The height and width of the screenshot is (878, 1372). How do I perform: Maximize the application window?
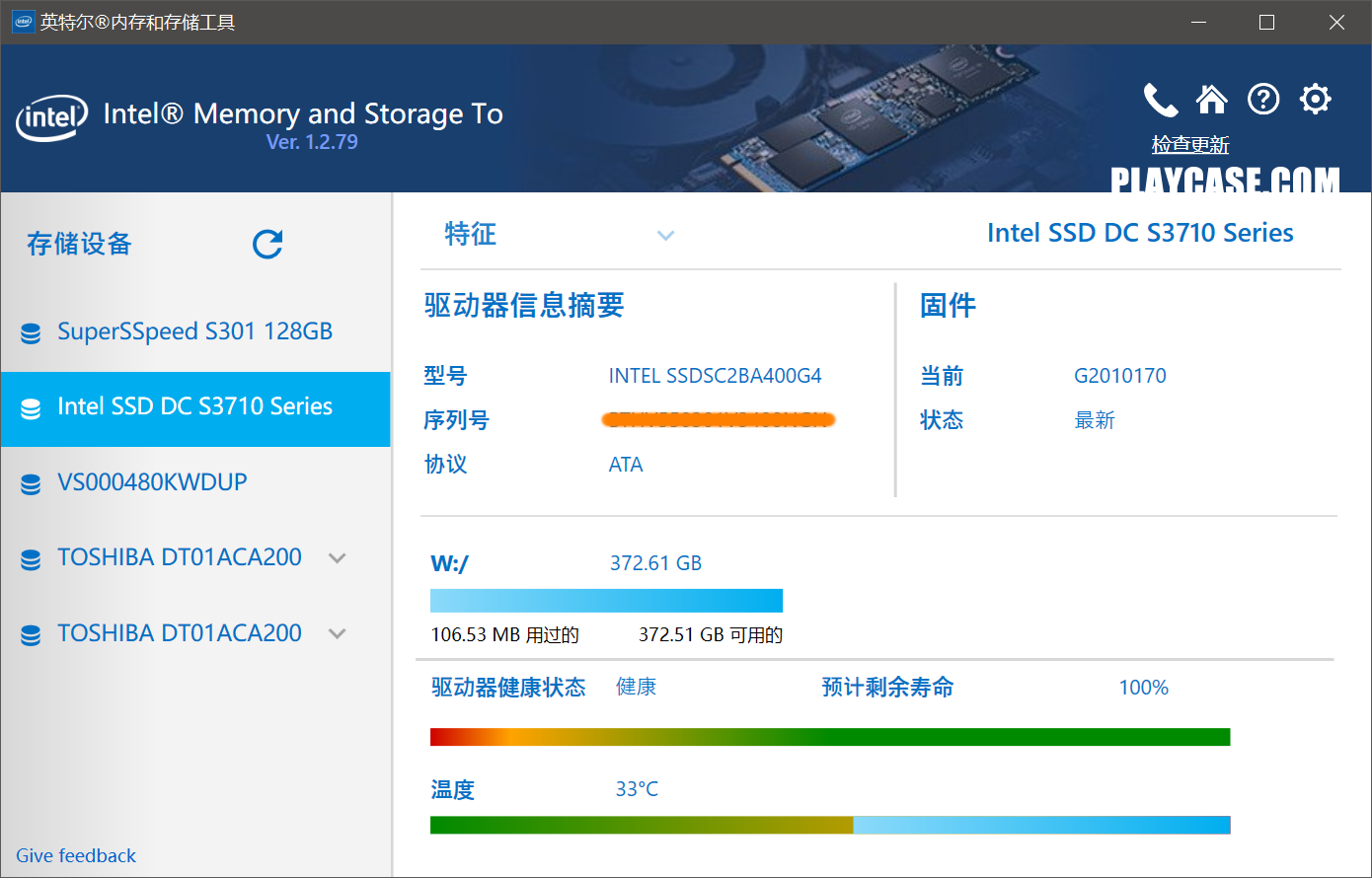point(1267,22)
